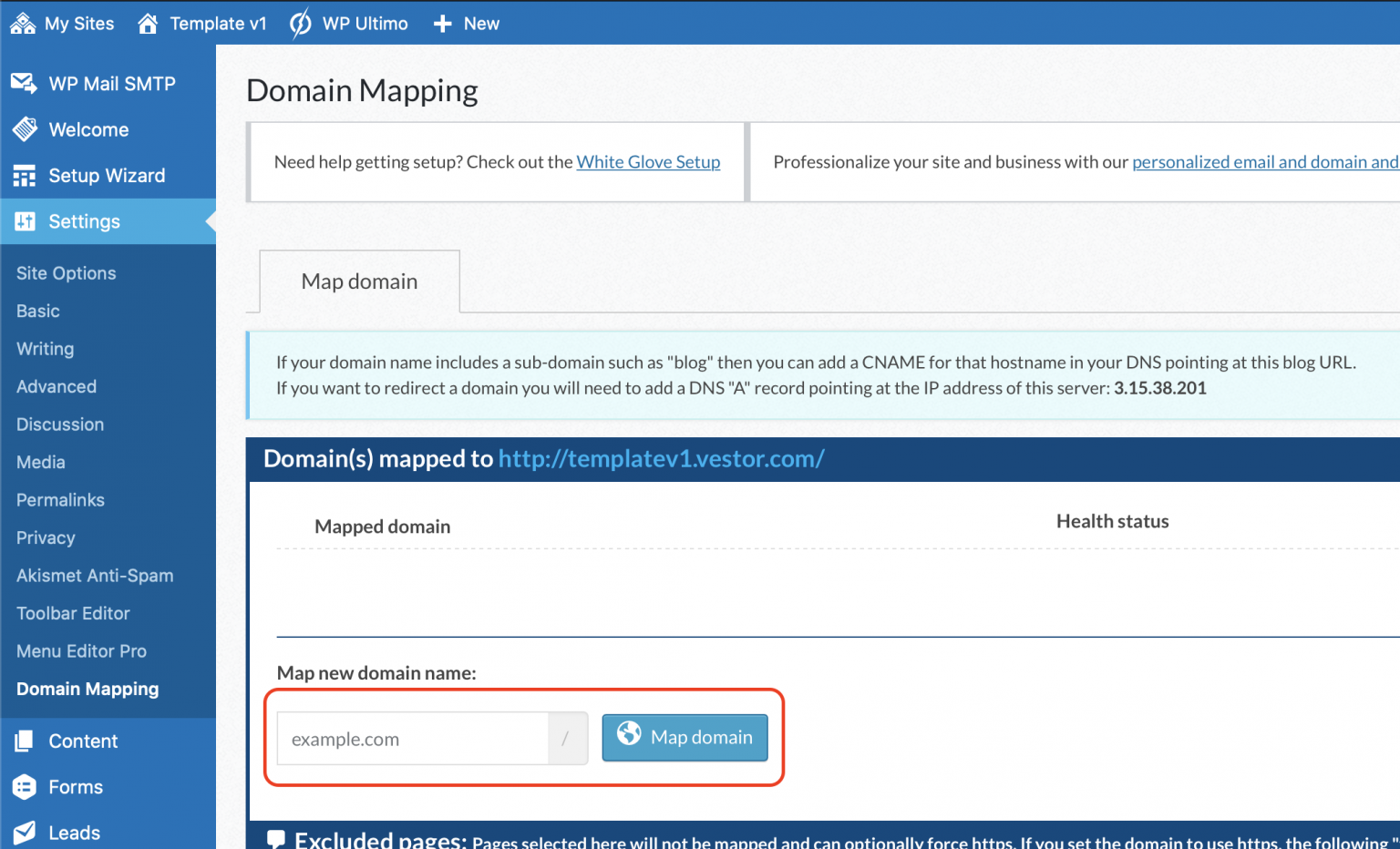The image size is (1400, 849).
Task: Select the Settings icon in the sidebar
Action: pos(22,221)
